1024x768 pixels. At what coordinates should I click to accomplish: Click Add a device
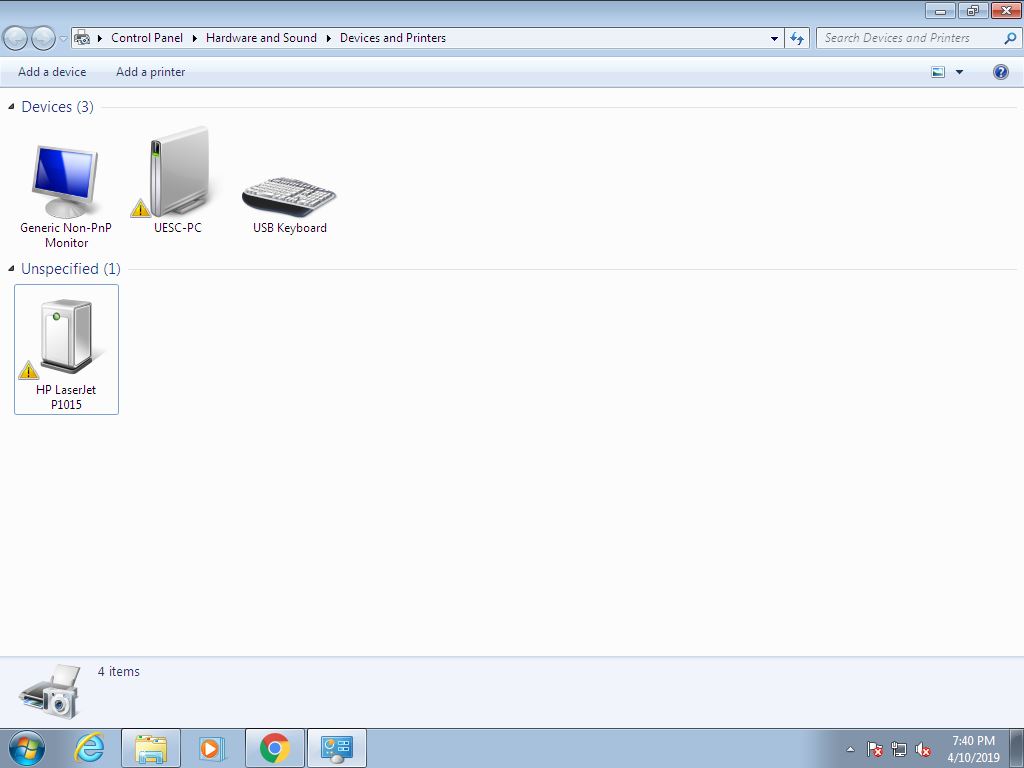tap(52, 72)
